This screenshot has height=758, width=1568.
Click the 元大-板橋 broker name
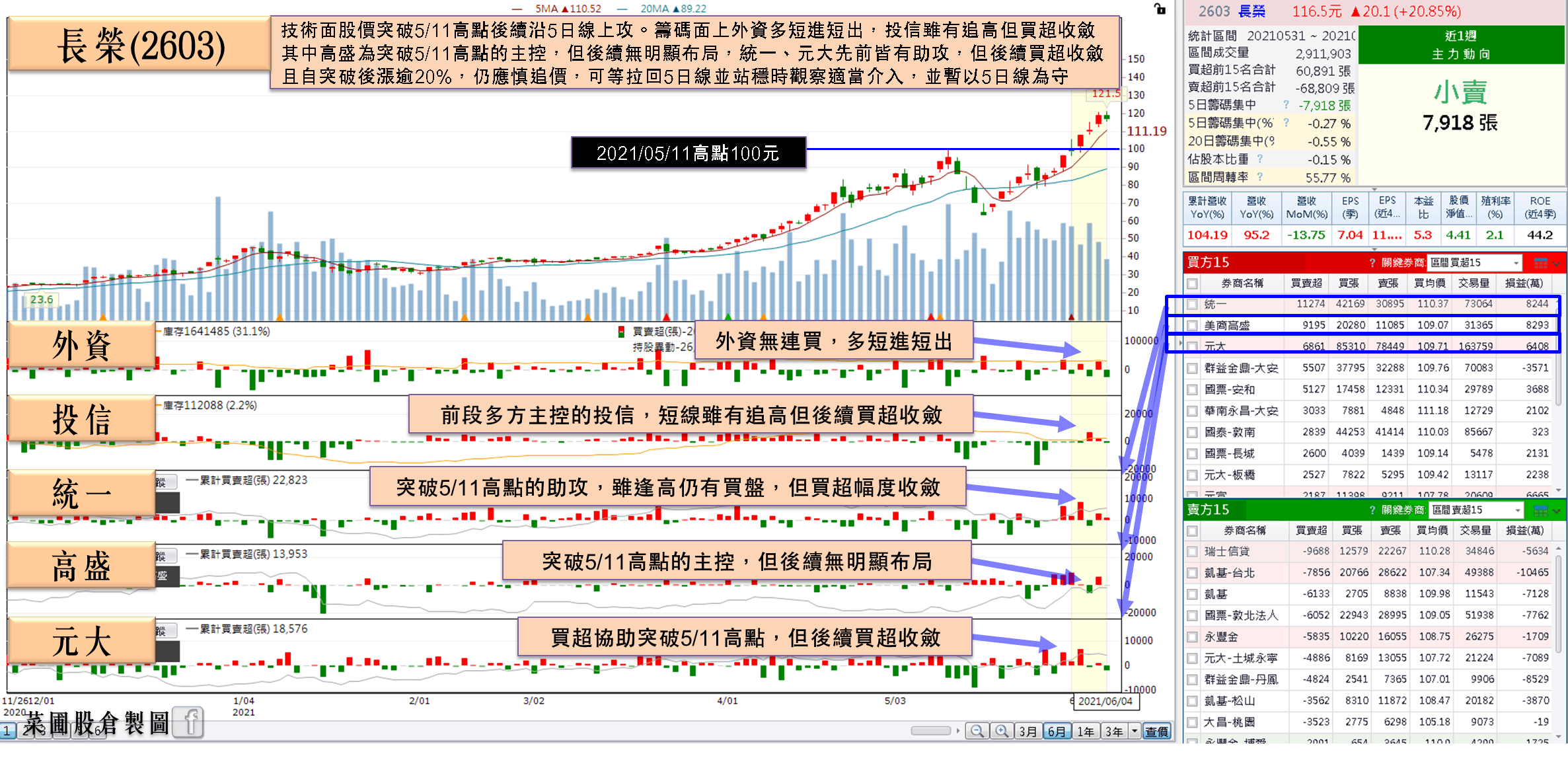tap(1230, 475)
